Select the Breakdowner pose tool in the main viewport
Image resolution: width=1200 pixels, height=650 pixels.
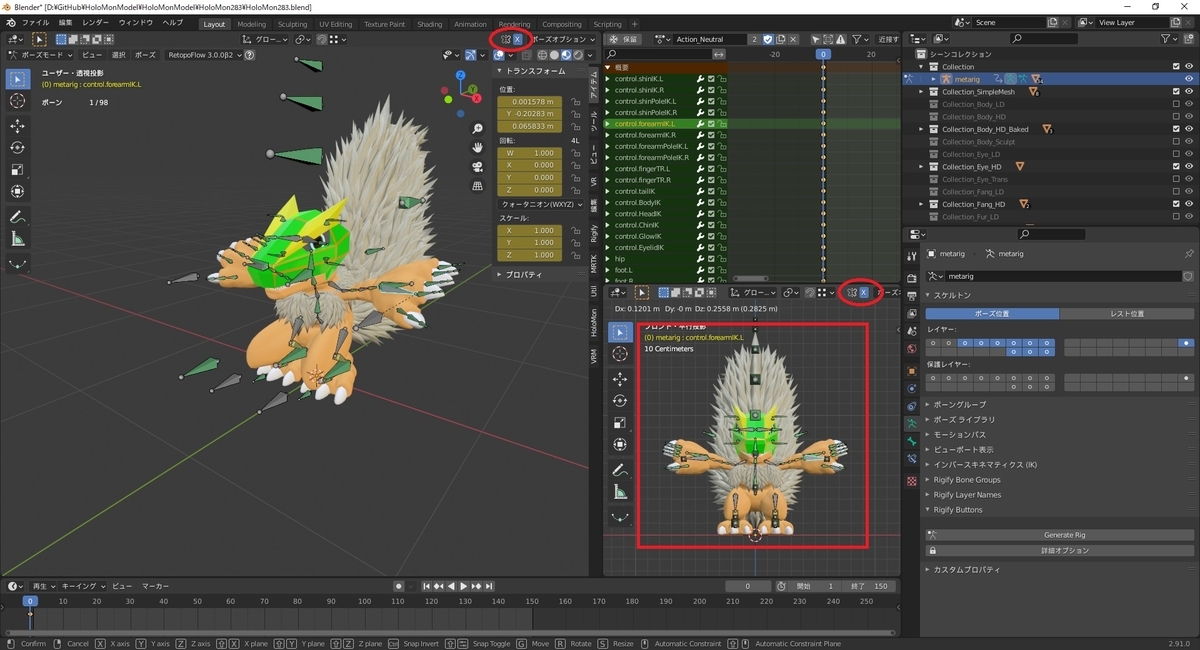click(18, 264)
